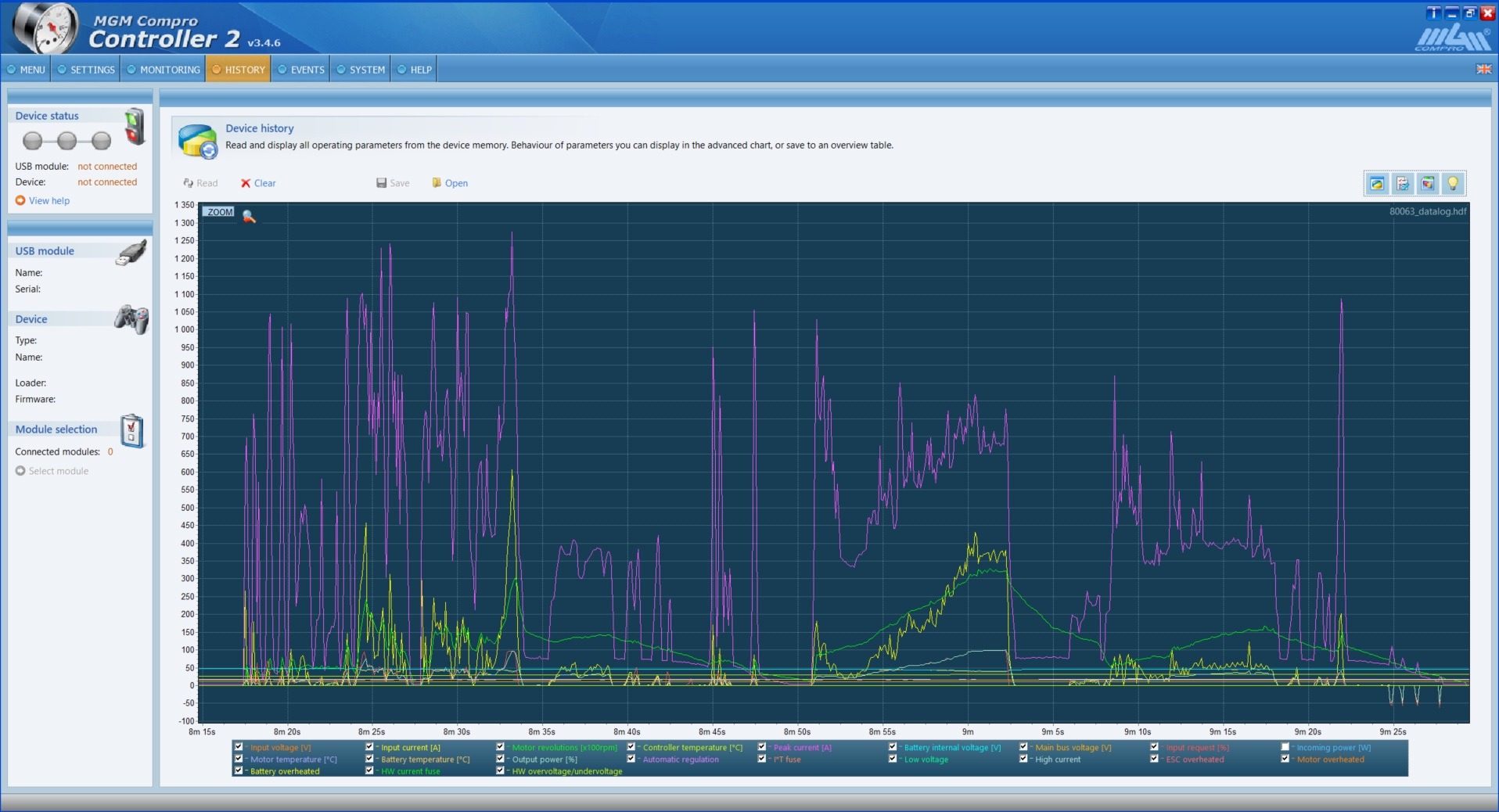The image size is (1499, 812).
Task: Switch to the EVENTS tab
Action: [x=301, y=70]
